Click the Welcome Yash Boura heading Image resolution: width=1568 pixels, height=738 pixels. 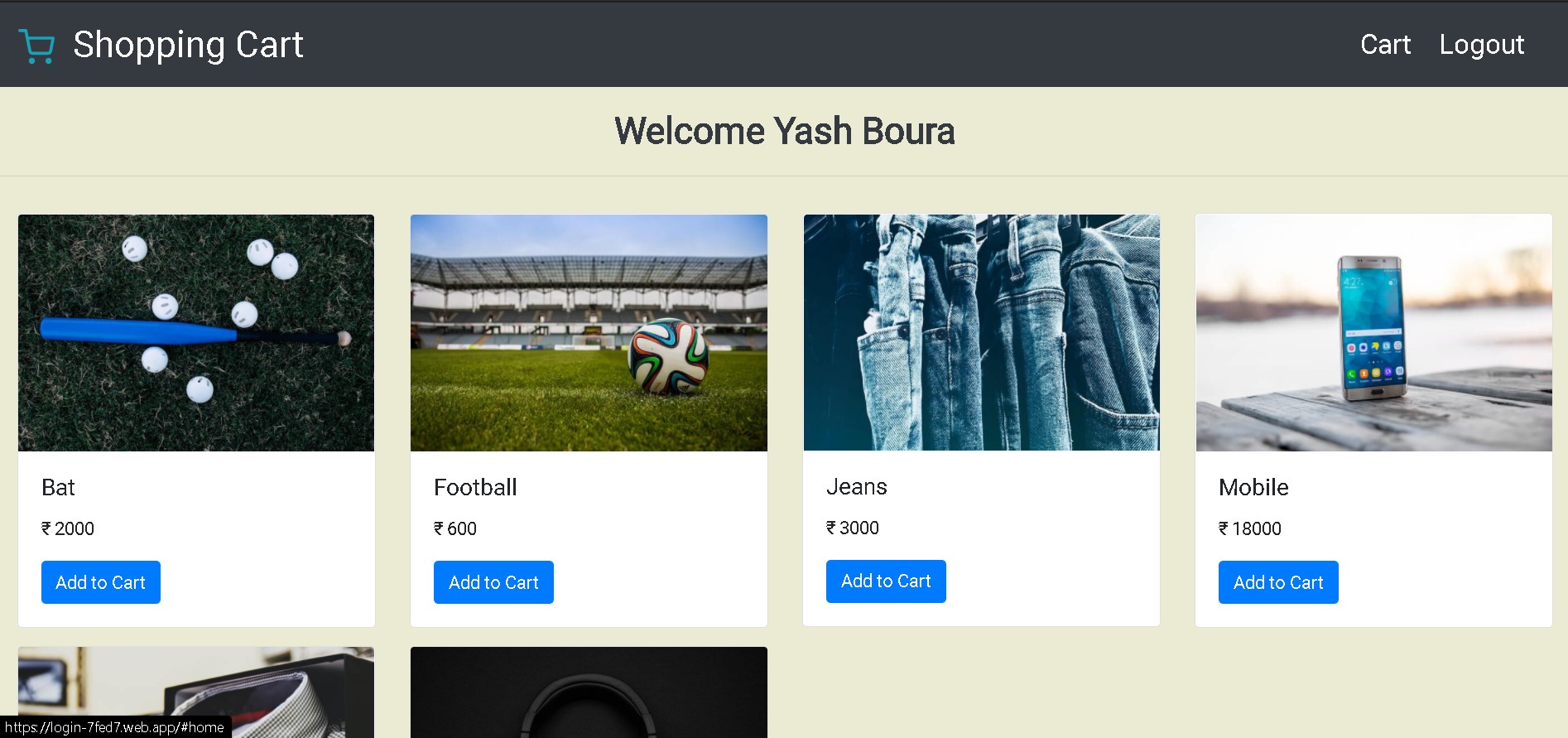click(784, 131)
